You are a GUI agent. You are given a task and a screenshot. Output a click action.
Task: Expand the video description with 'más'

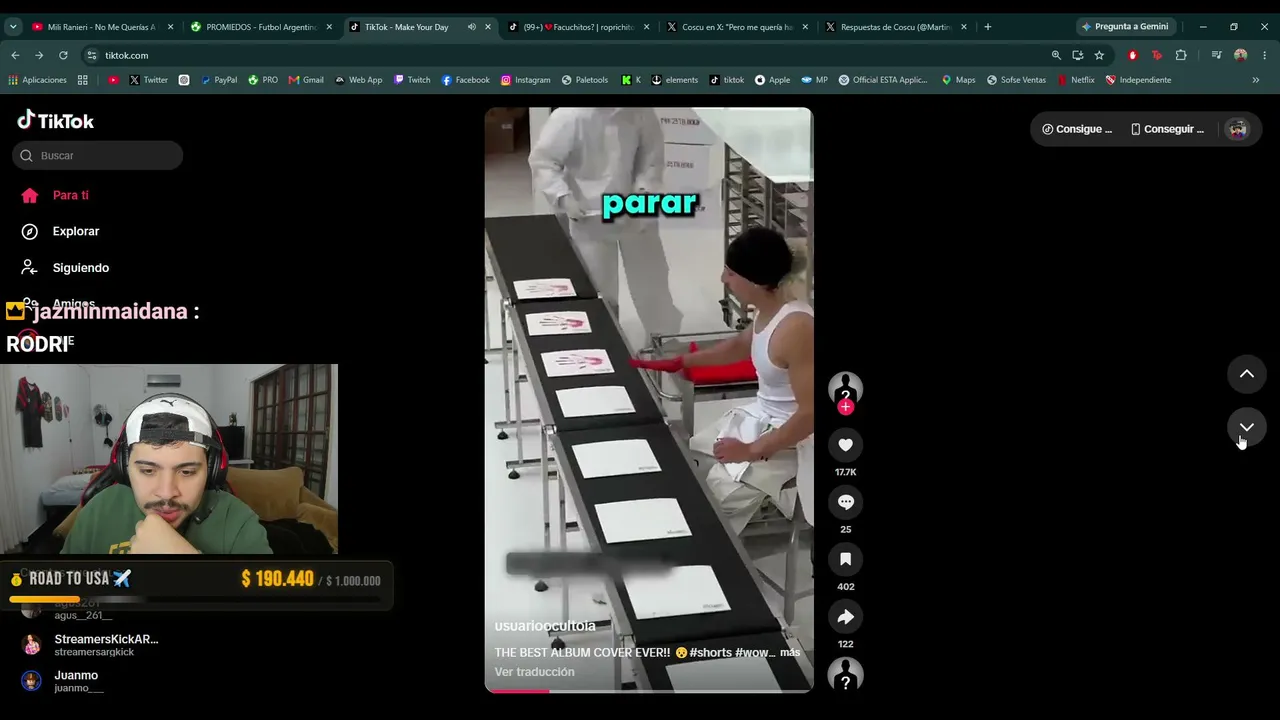click(x=790, y=652)
